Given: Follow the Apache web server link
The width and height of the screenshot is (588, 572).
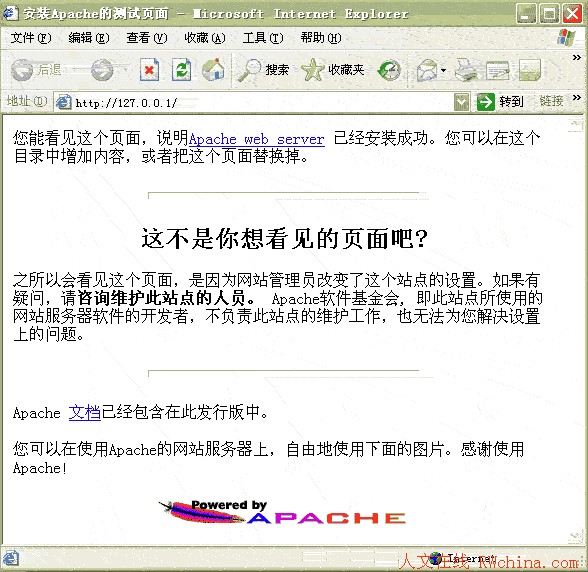Looking at the screenshot, I should [256, 139].
